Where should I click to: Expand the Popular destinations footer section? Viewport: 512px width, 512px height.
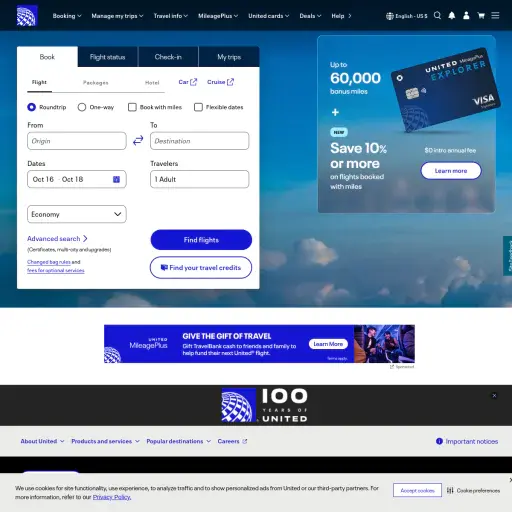179,441
